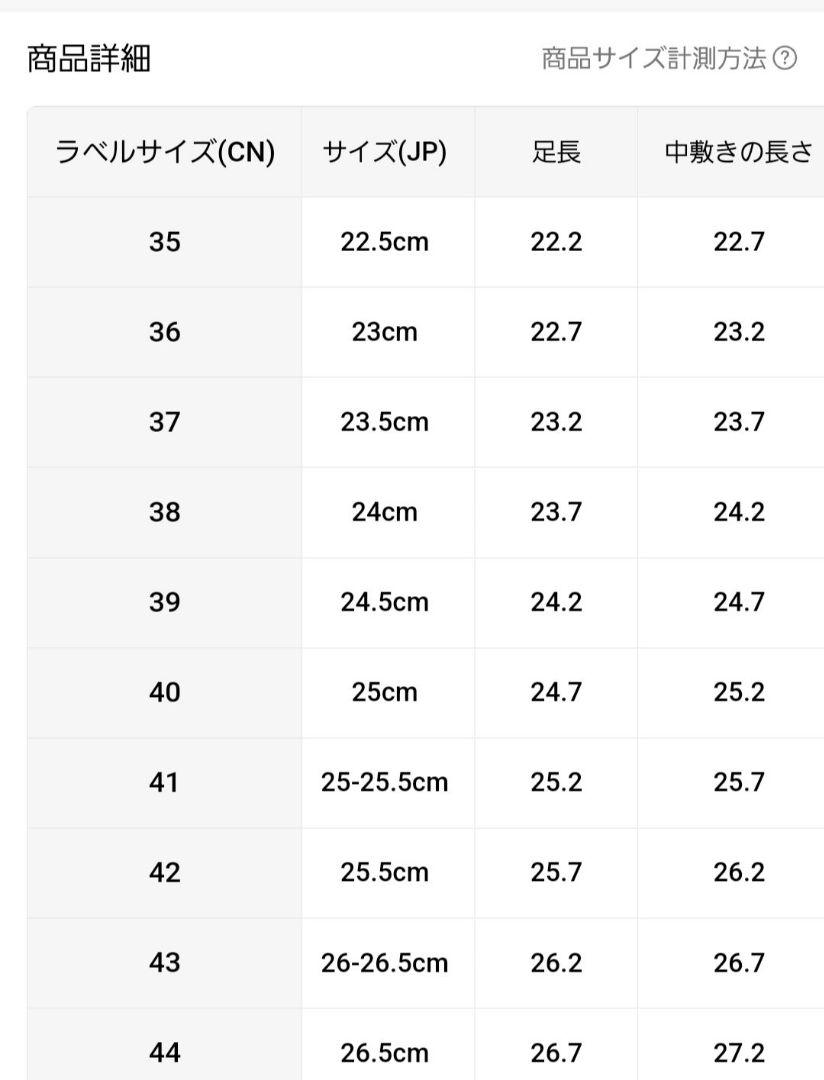Click the size 40 label cell
The image size is (824, 1080).
point(165,692)
